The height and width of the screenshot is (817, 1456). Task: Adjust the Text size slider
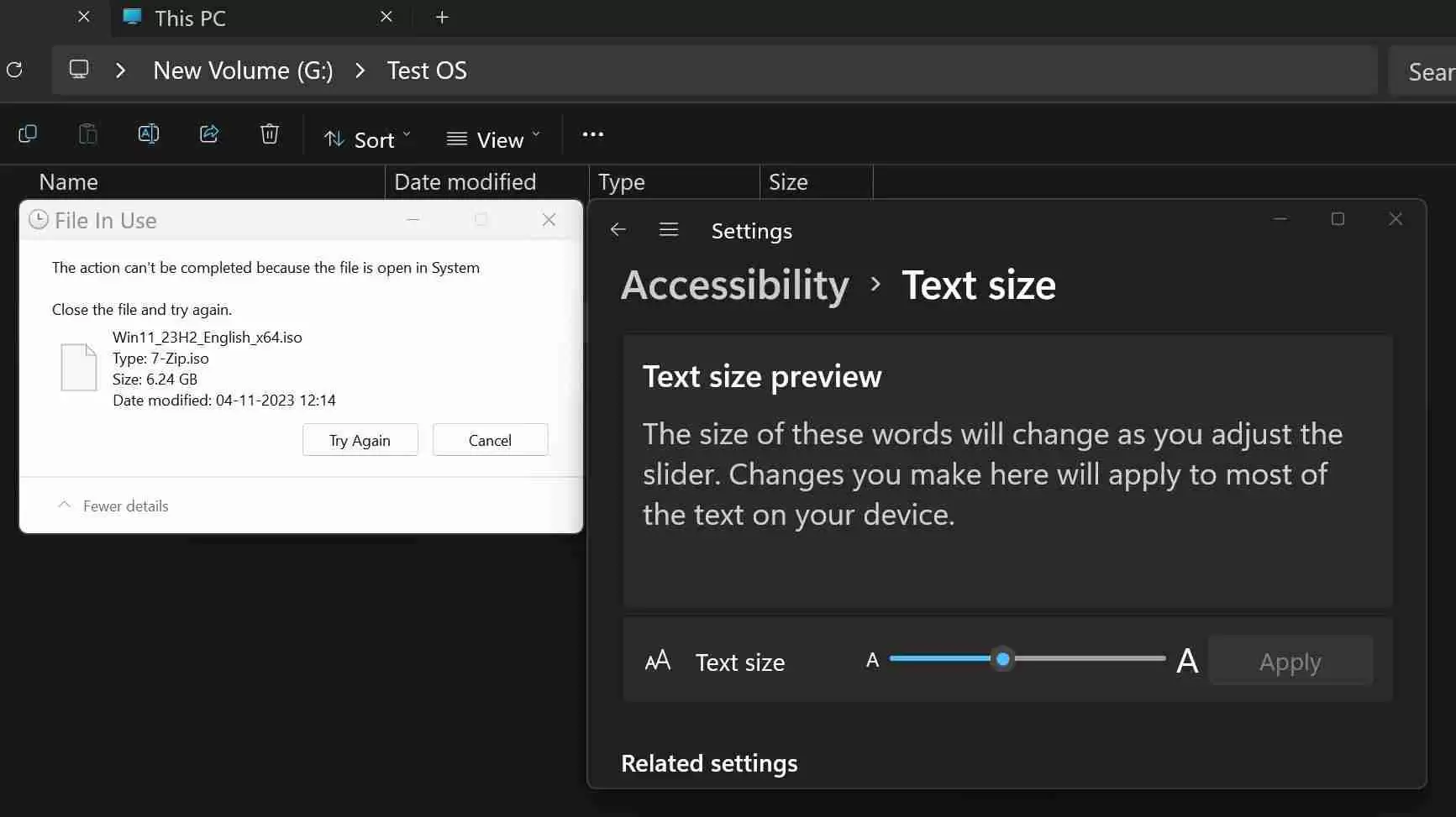tap(1003, 659)
